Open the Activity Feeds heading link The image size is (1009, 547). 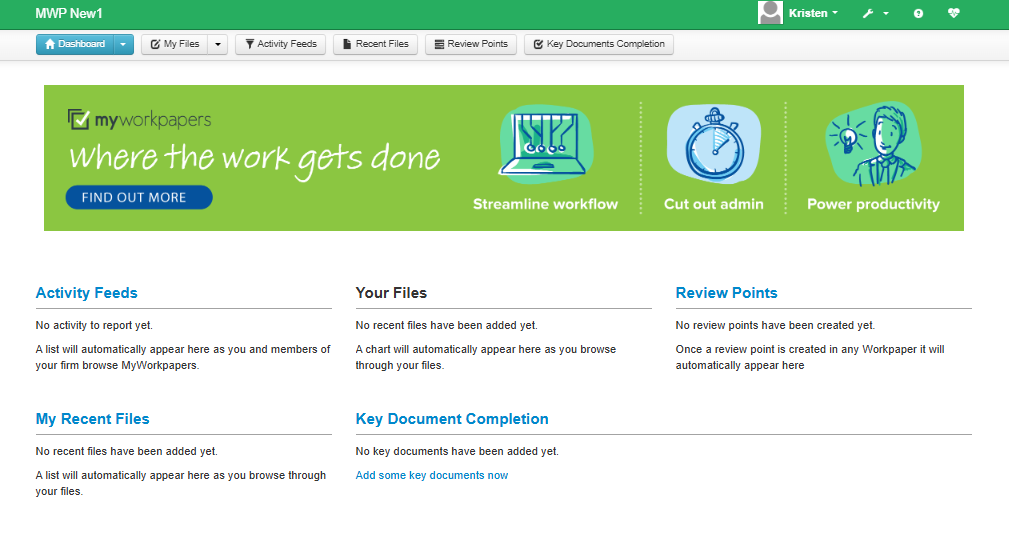coord(86,293)
